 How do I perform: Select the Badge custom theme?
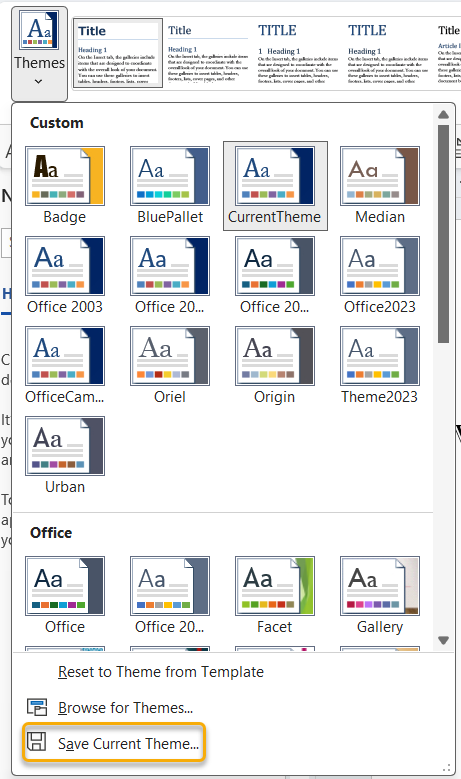pos(65,186)
